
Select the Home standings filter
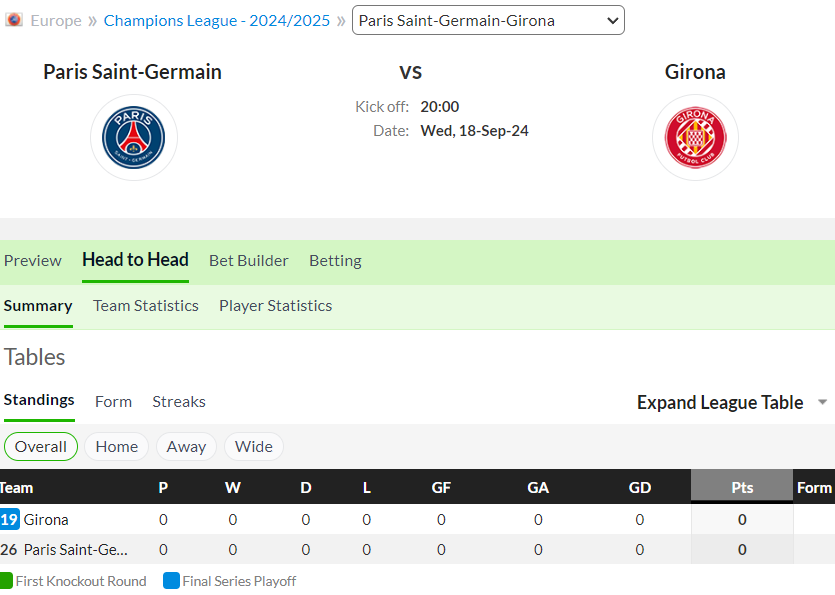pyautogui.click(x=117, y=446)
